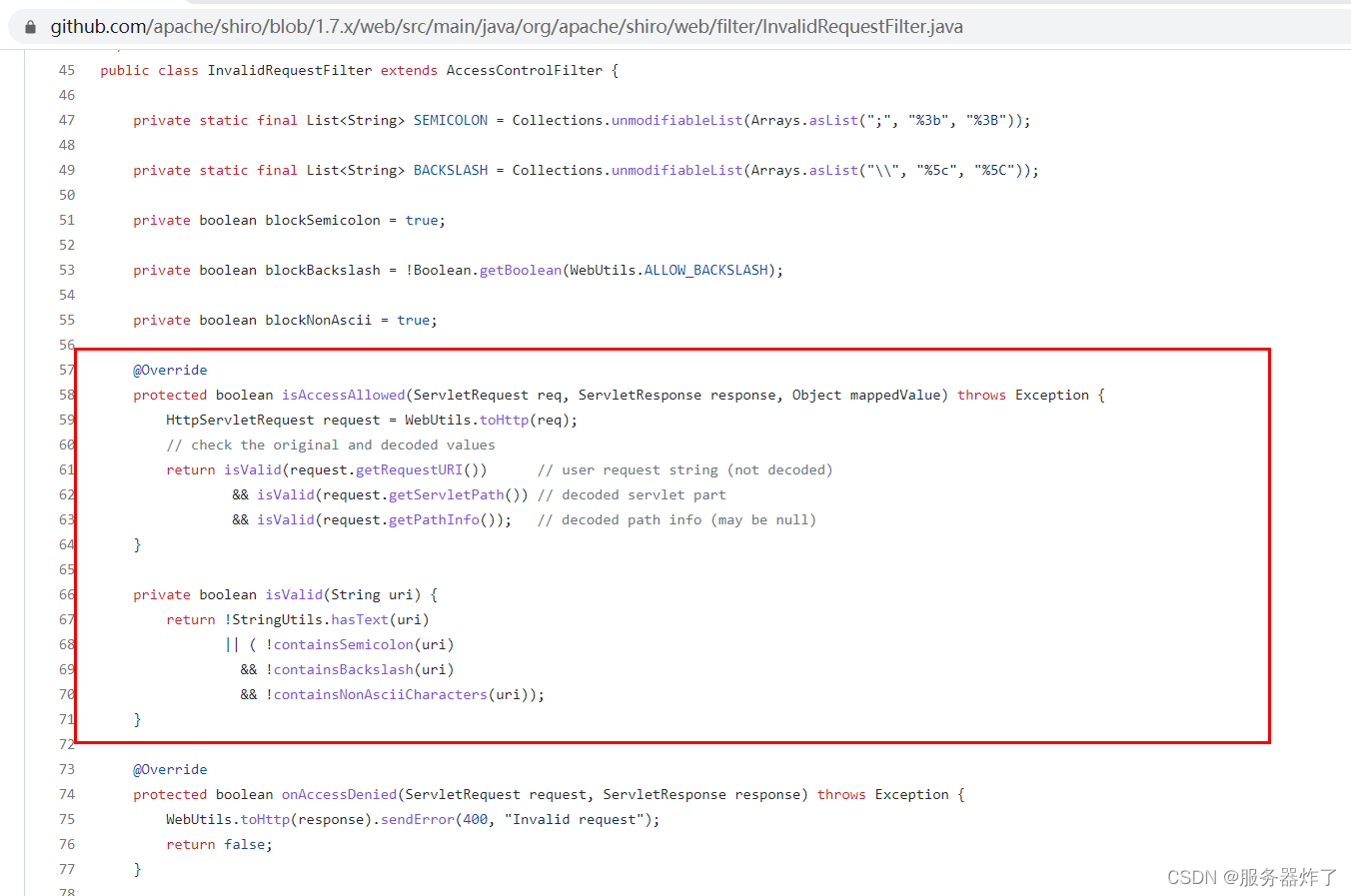Click blockNonAscii field name

coord(318,320)
